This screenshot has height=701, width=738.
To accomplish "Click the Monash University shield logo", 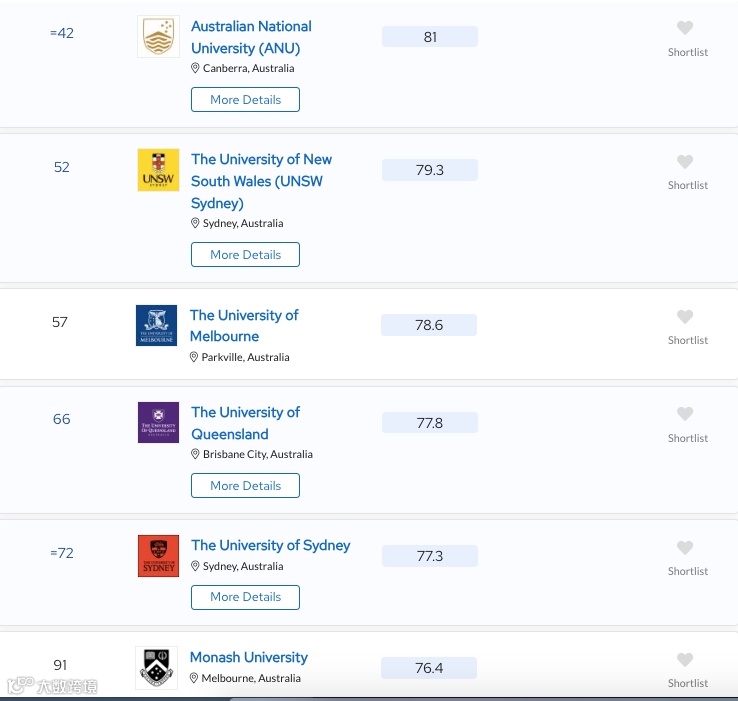I will [x=156, y=668].
